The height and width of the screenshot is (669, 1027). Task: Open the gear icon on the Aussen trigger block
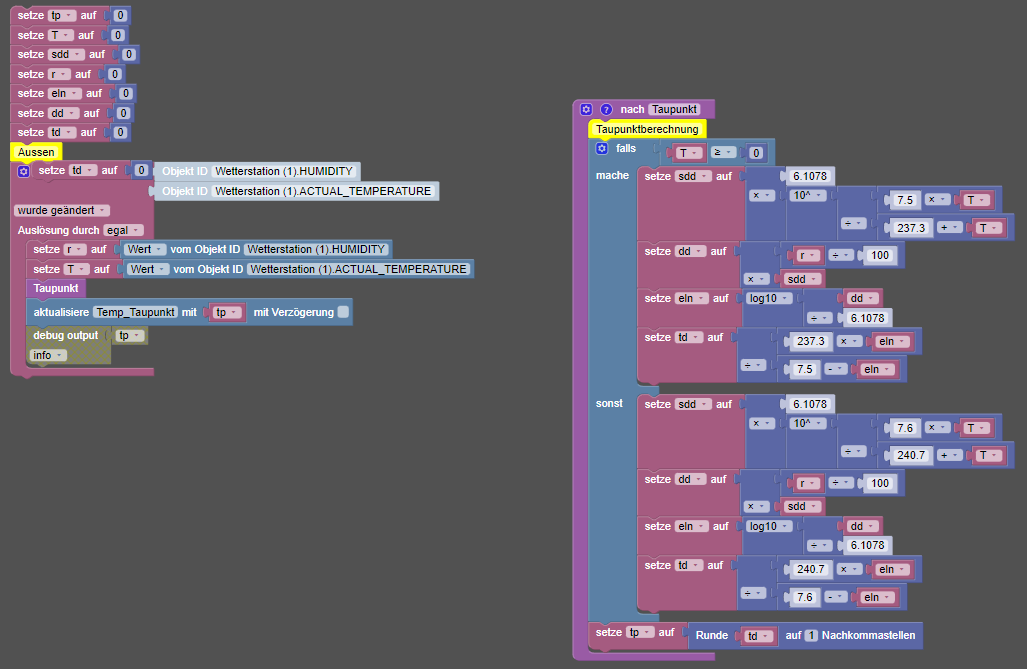(x=24, y=171)
